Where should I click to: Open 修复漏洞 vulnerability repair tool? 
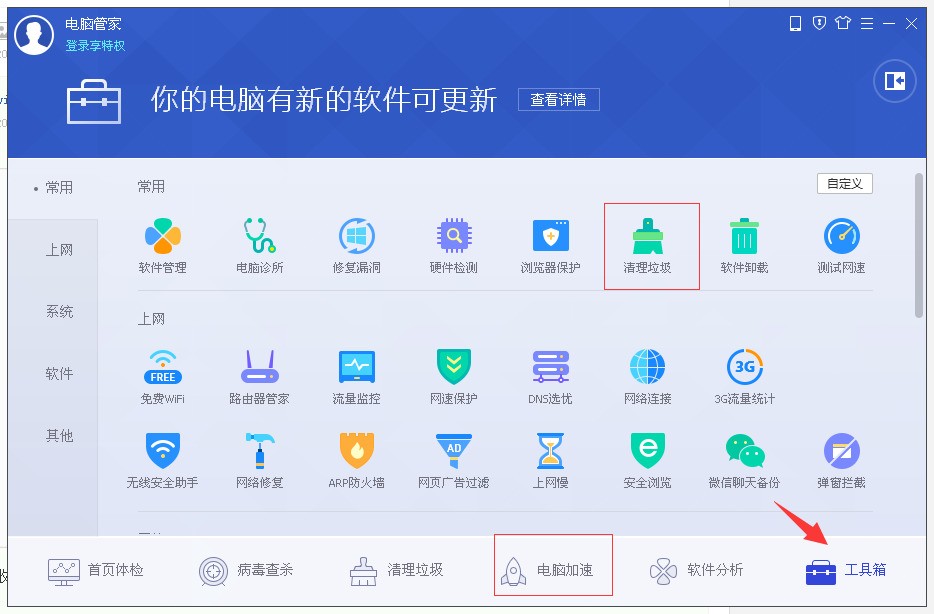356,246
